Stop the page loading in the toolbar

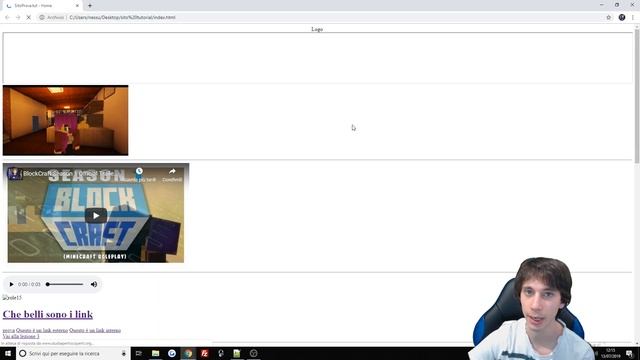[29, 18]
